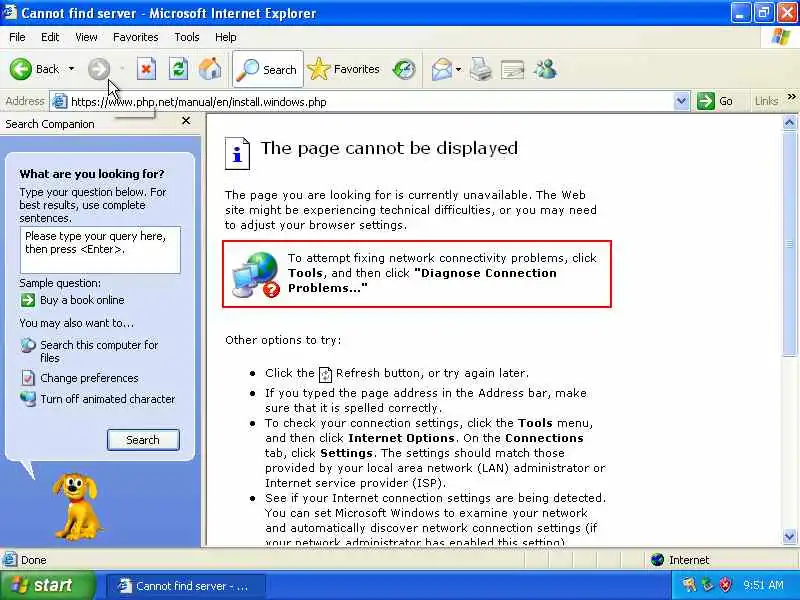Click the 9:51 AM system clock
The width and height of the screenshot is (800, 600).
click(x=763, y=585)
